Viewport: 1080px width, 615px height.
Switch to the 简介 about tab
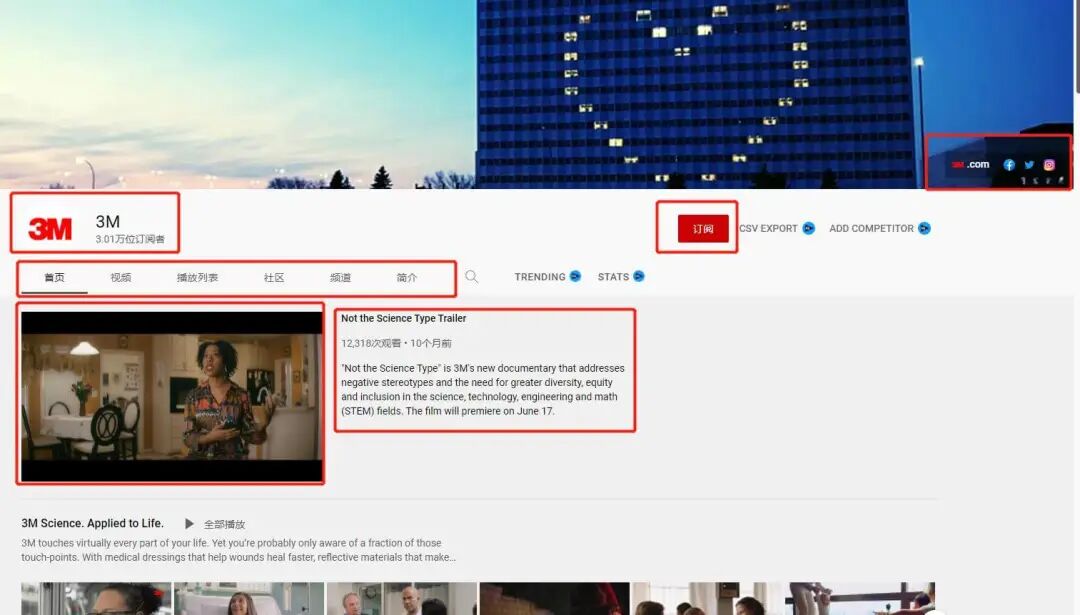(406, 278)
